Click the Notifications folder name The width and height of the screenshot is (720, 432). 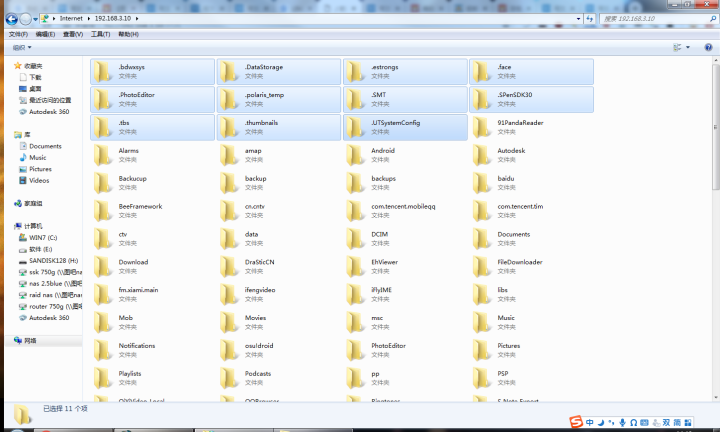coord(137,346)
